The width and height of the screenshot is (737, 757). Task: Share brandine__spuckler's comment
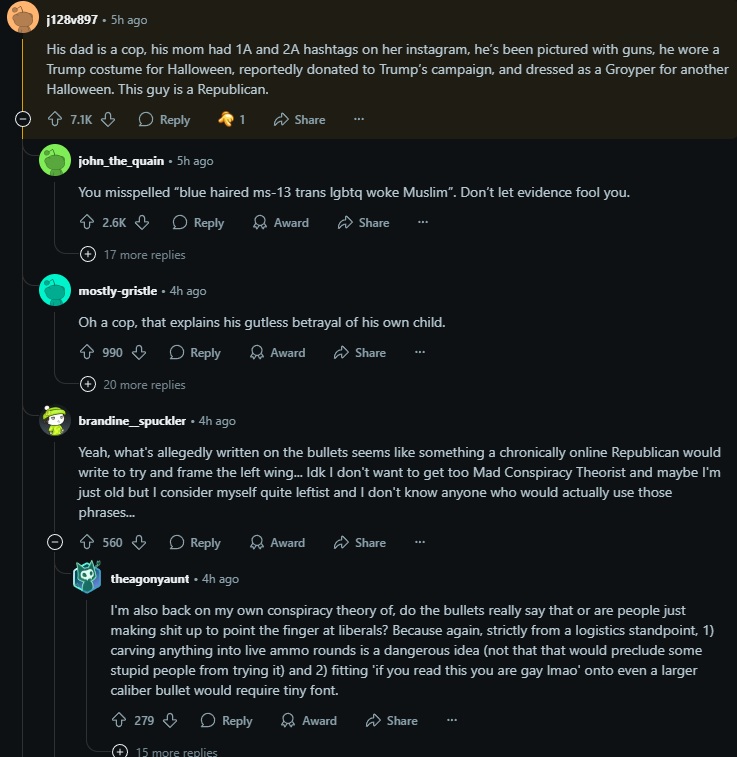(359, 542)
